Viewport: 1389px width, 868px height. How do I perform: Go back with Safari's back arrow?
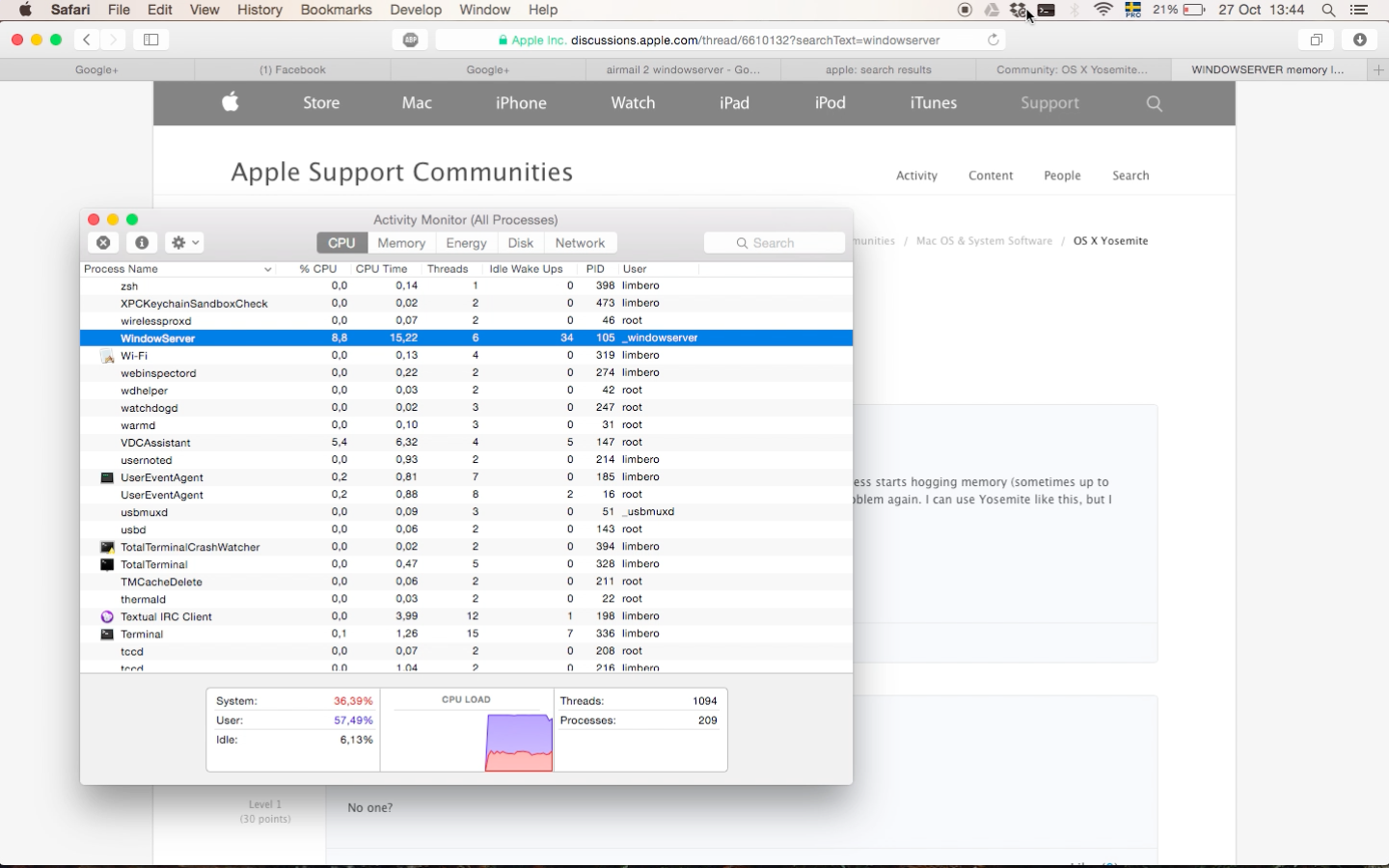(x=87, y=40)
